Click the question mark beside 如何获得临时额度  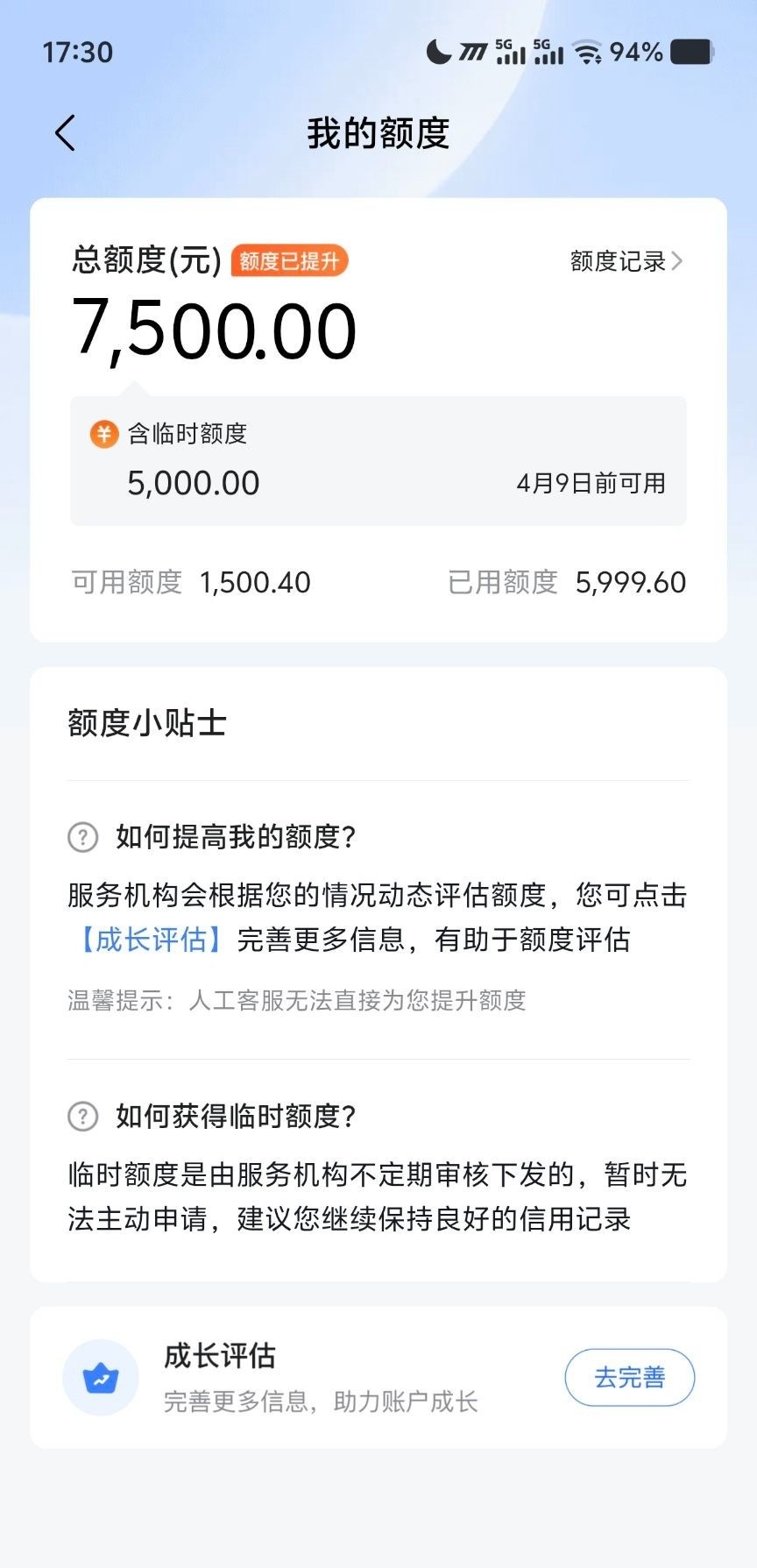(x=83, y=1116)
